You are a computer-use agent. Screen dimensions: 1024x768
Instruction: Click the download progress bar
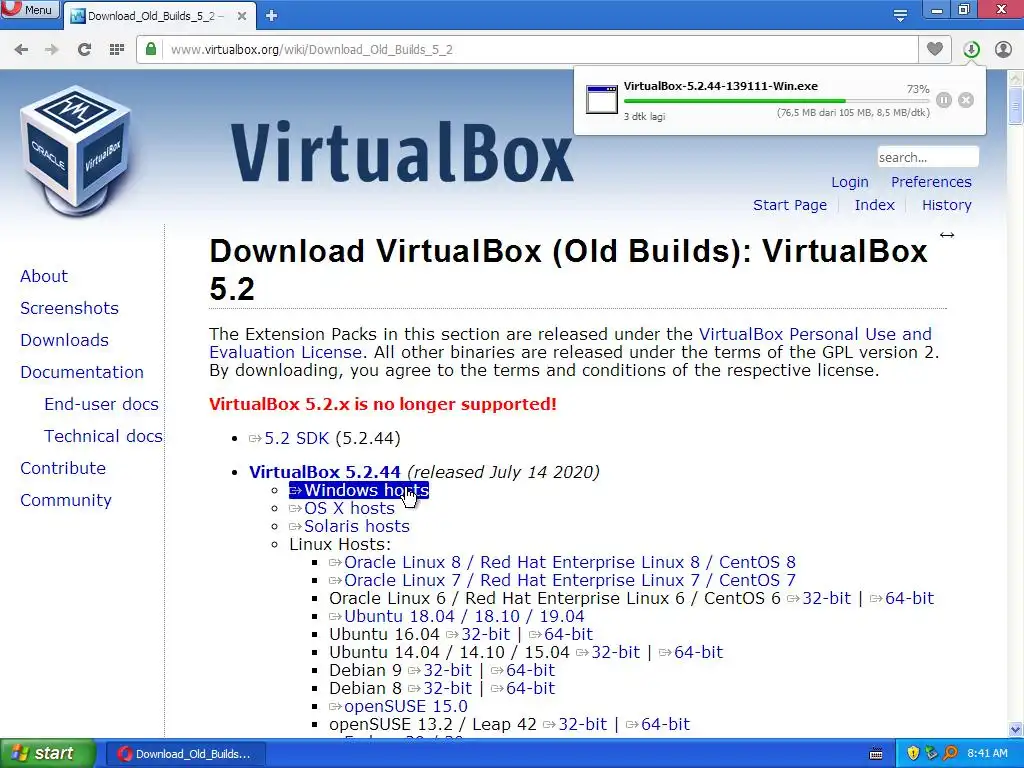[776, 101]
